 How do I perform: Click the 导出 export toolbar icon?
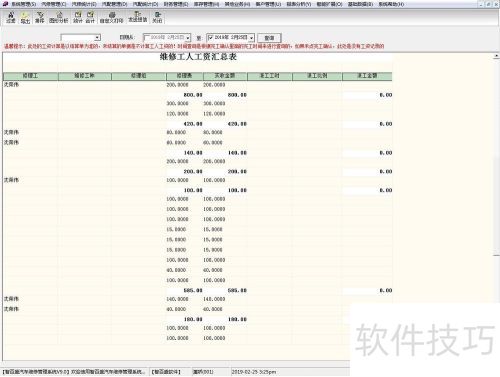pos(25,17)
